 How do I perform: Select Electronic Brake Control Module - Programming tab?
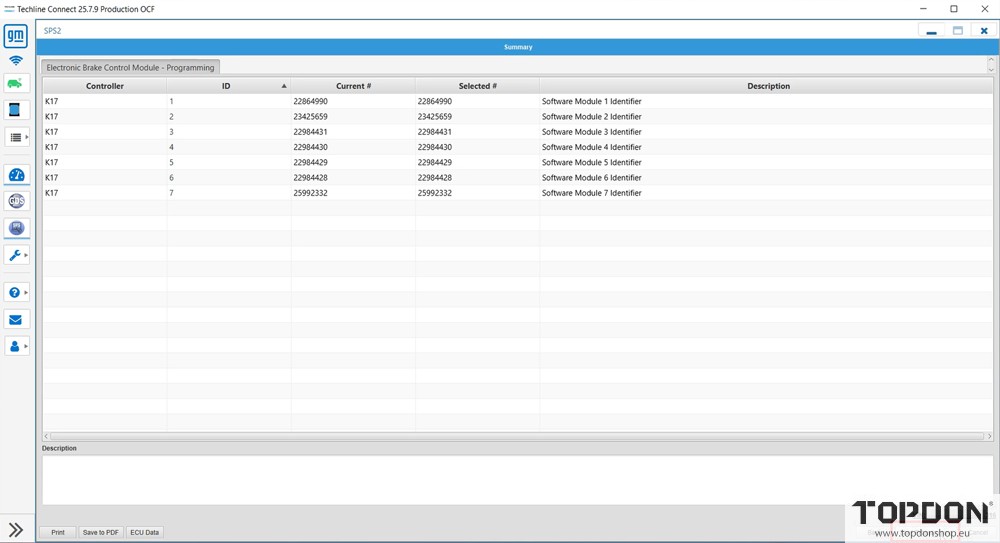click(x=130, y=68)
